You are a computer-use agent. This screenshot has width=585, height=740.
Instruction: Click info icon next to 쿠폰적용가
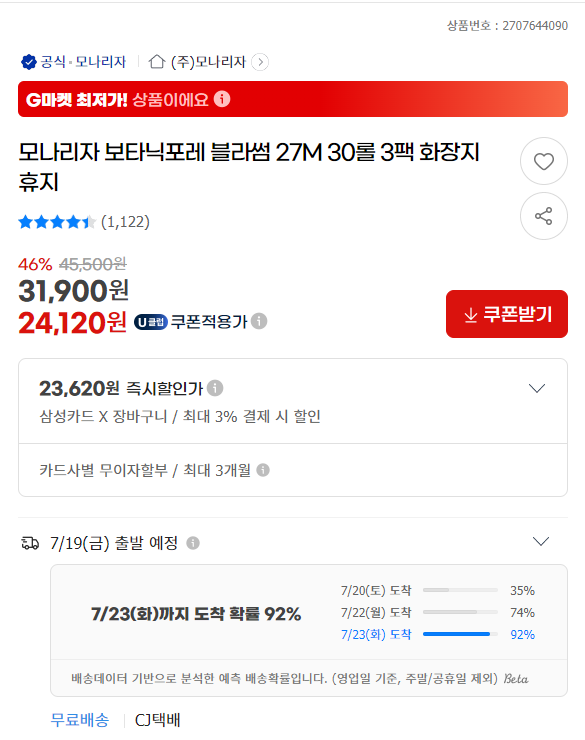pos(259,321)
